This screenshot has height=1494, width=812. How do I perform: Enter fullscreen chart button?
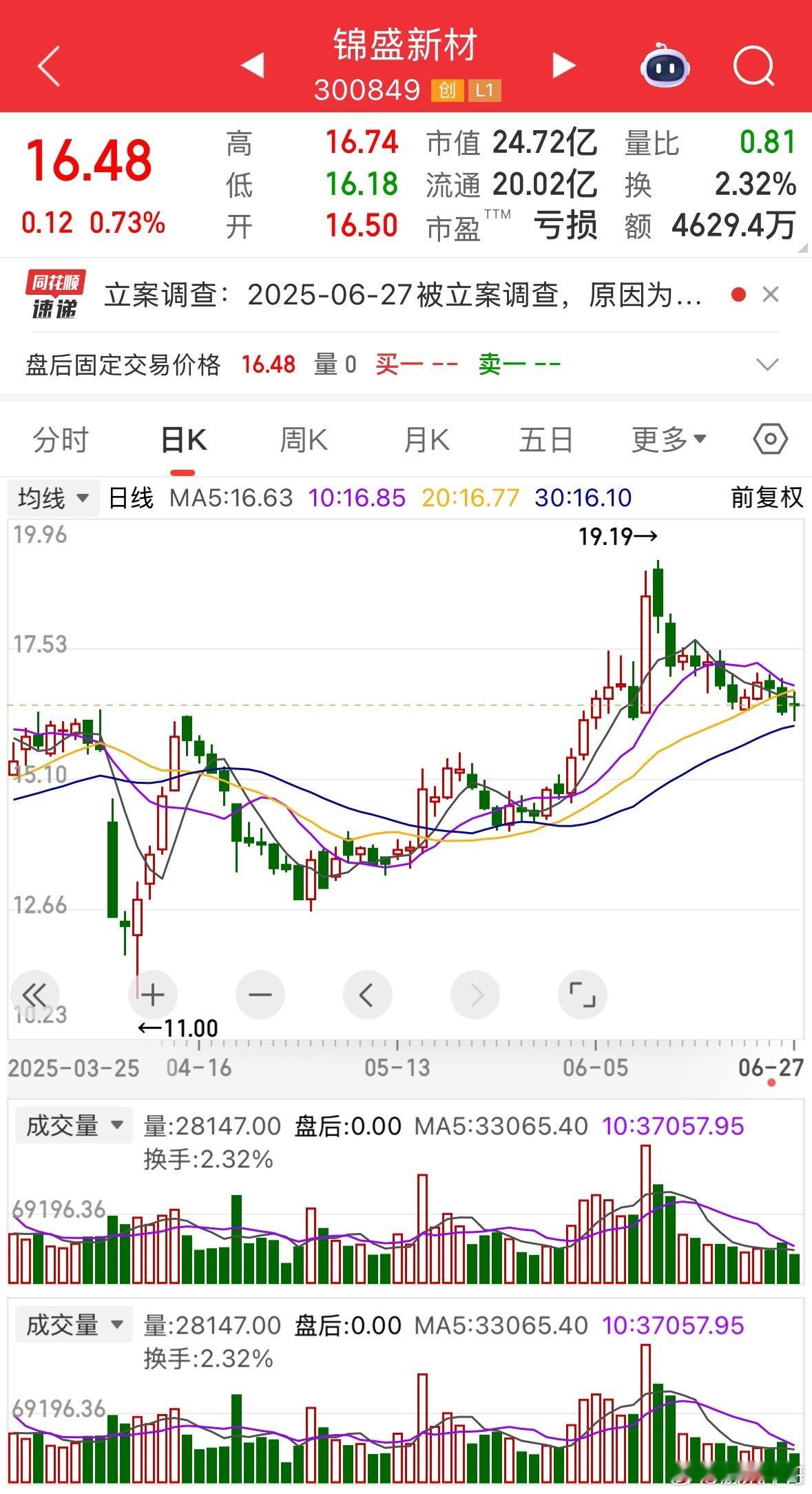(x=583, y=995)
